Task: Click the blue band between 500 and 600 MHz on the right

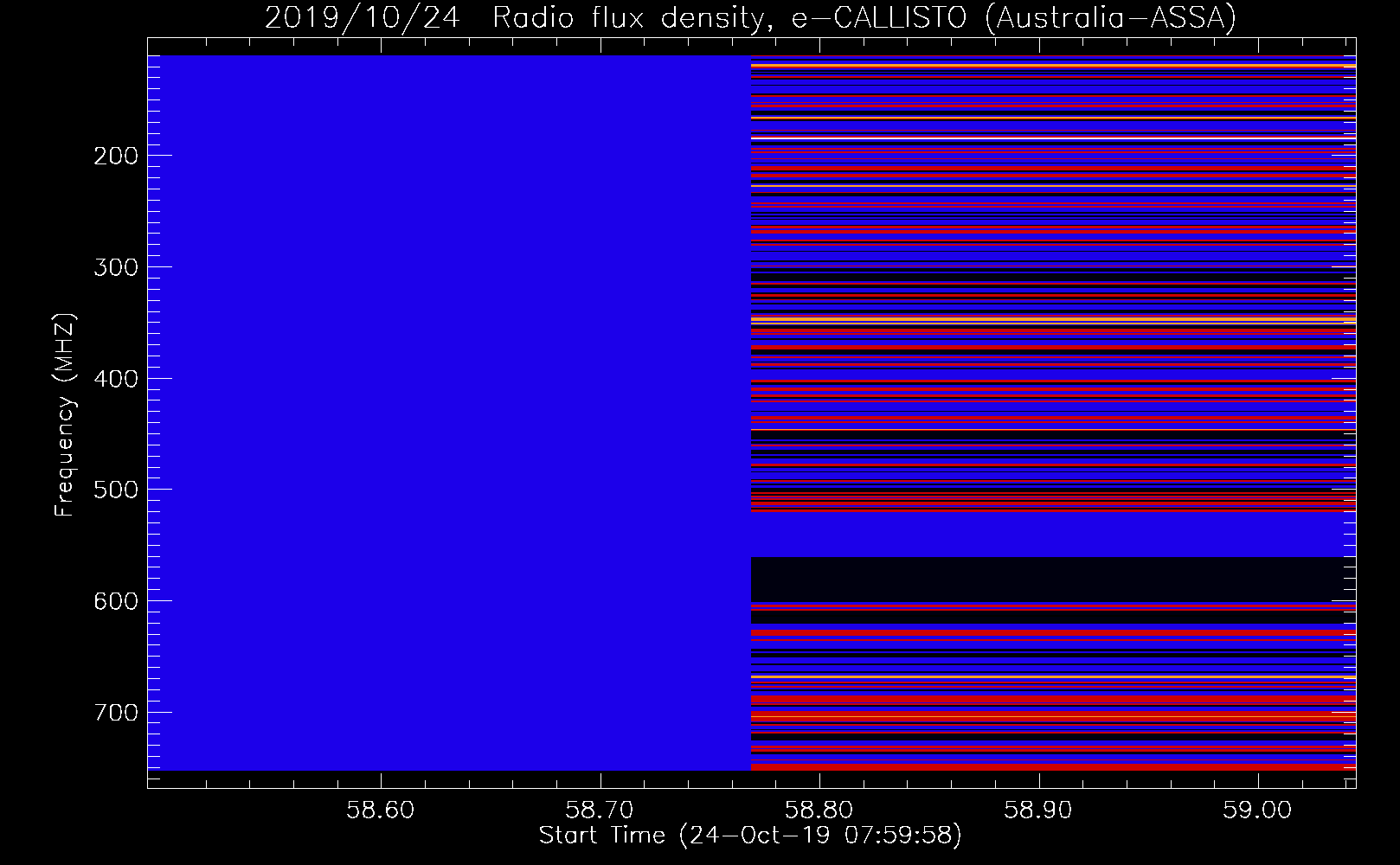Action: [x=1053, y=535]
